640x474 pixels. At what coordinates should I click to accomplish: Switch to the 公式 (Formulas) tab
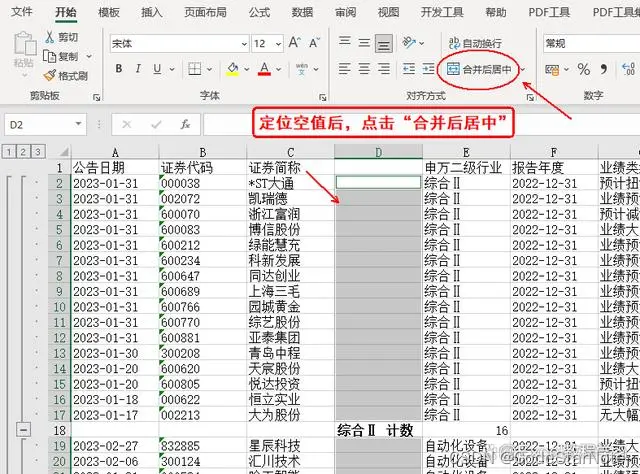click(260, 12)
